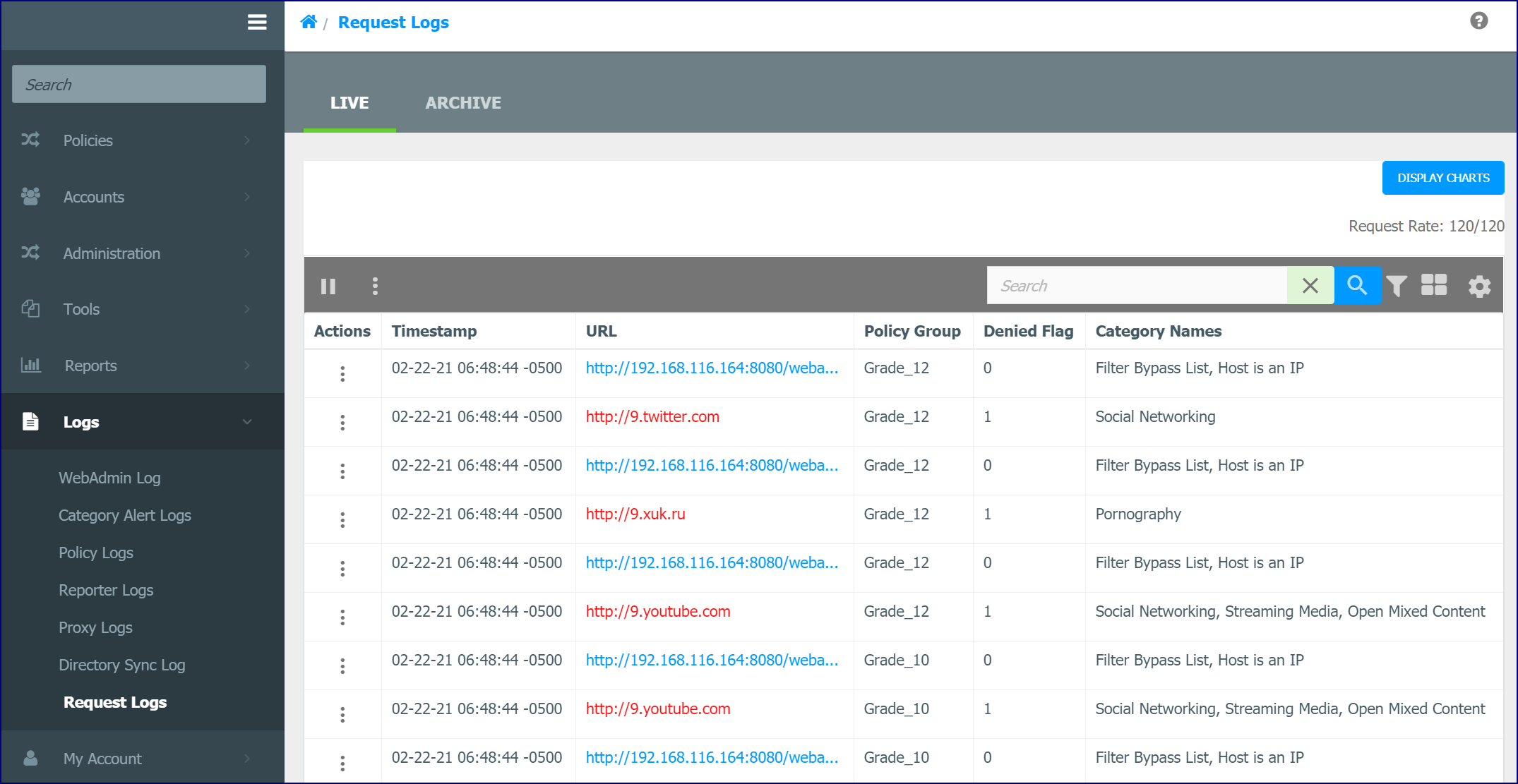Open Grade_12 http://9.youtube.com link

tap(658, 611)
